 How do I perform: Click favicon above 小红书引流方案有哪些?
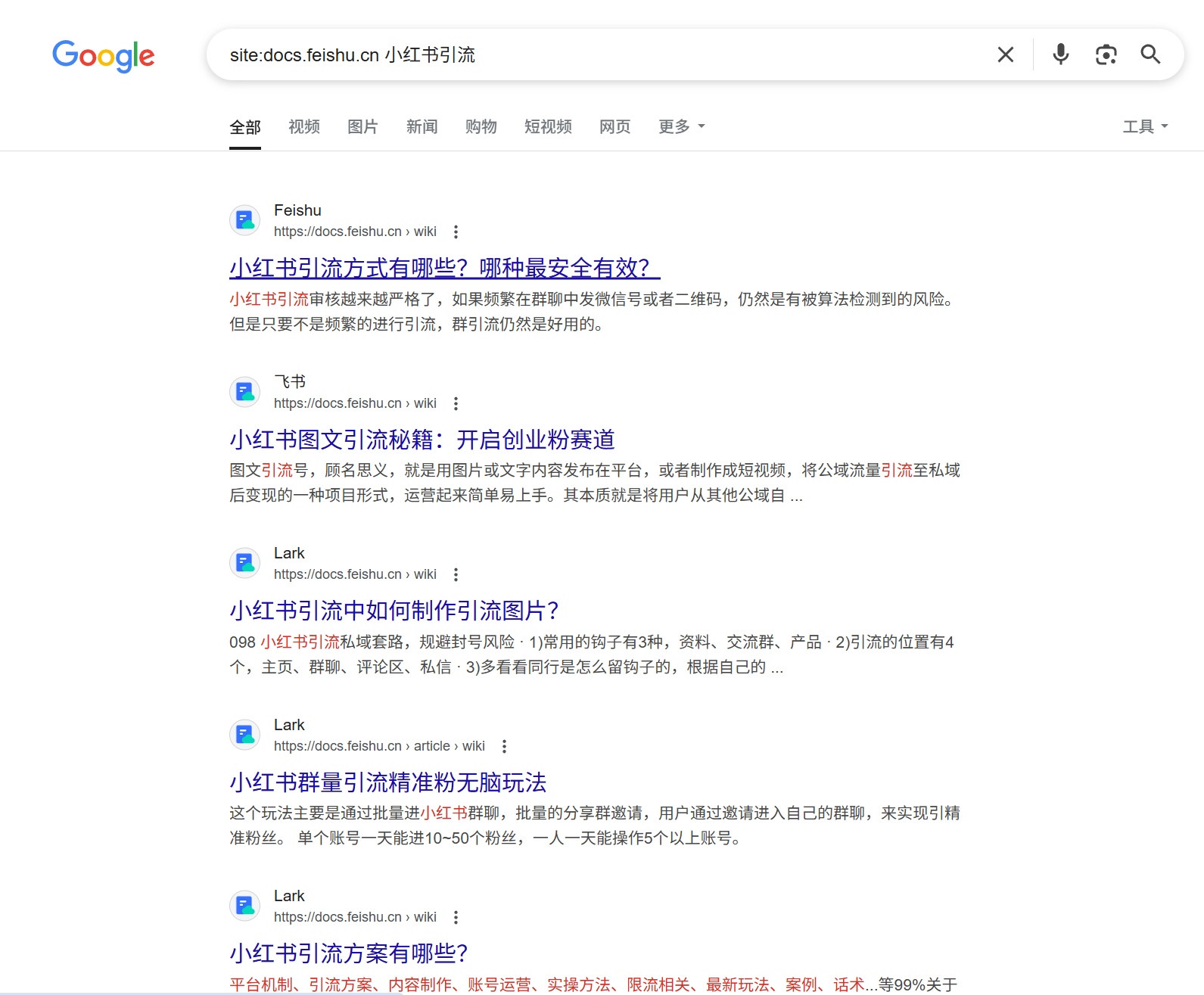point(245,906)
